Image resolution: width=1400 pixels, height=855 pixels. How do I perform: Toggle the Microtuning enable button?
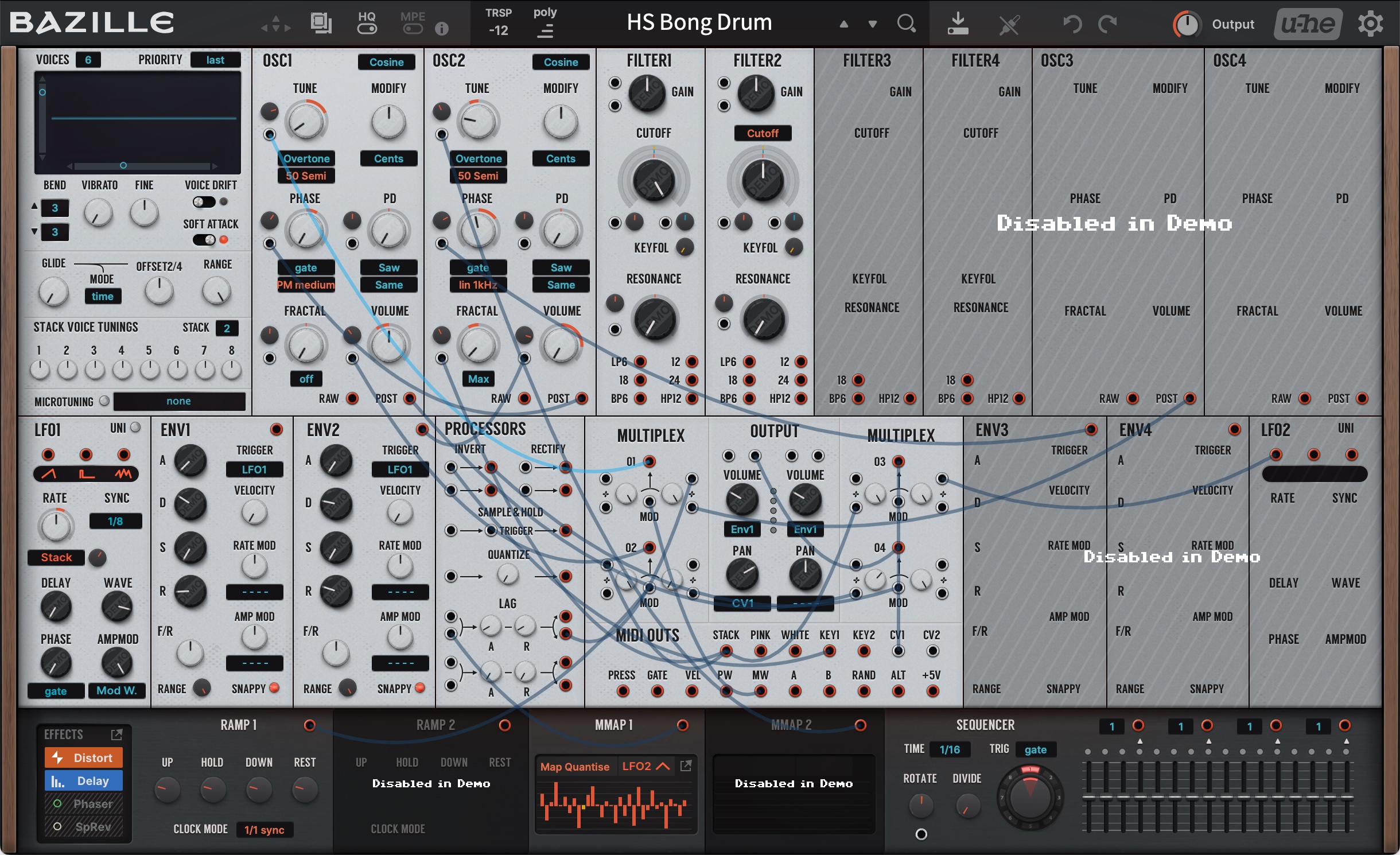104,401
